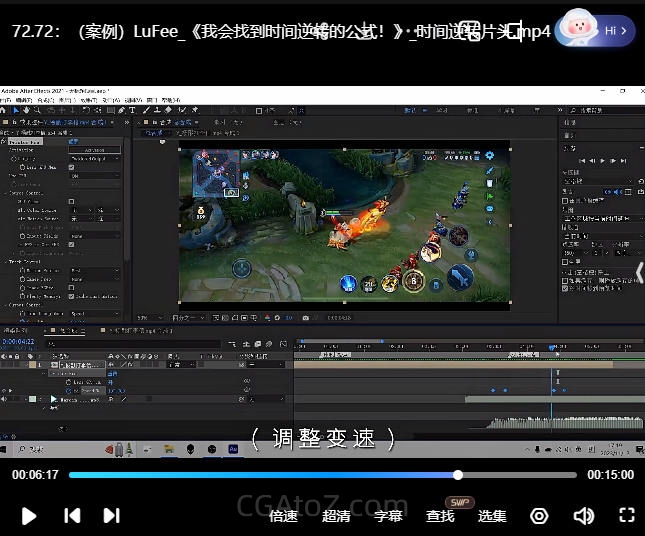The width and height of the screenshot is (645, 536).
Task: Click the small window icon in the title bar
Action: pyautogui.click(x=473, y=32)
